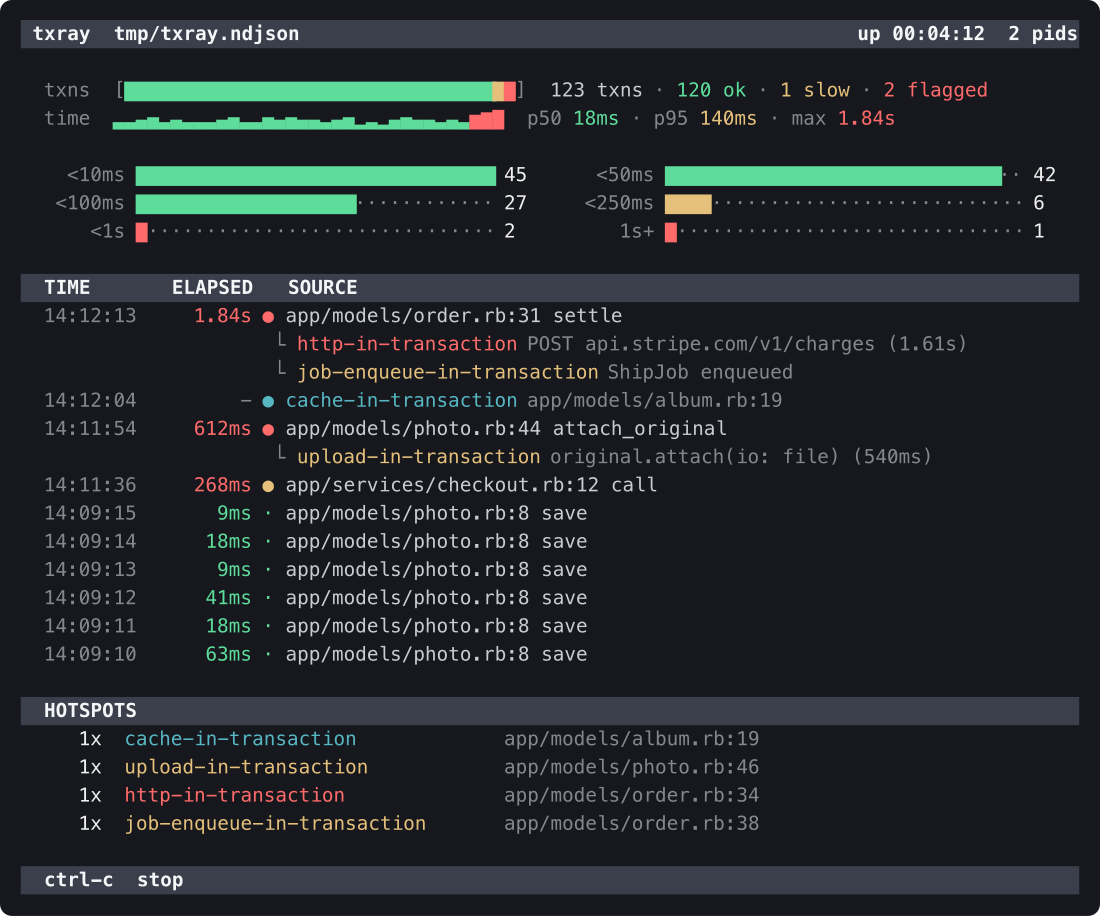This screenshot has height=916, width=1100.
Task: Select the 14:12:13 order.rb:31 settle row
Action: pos(550,316)
